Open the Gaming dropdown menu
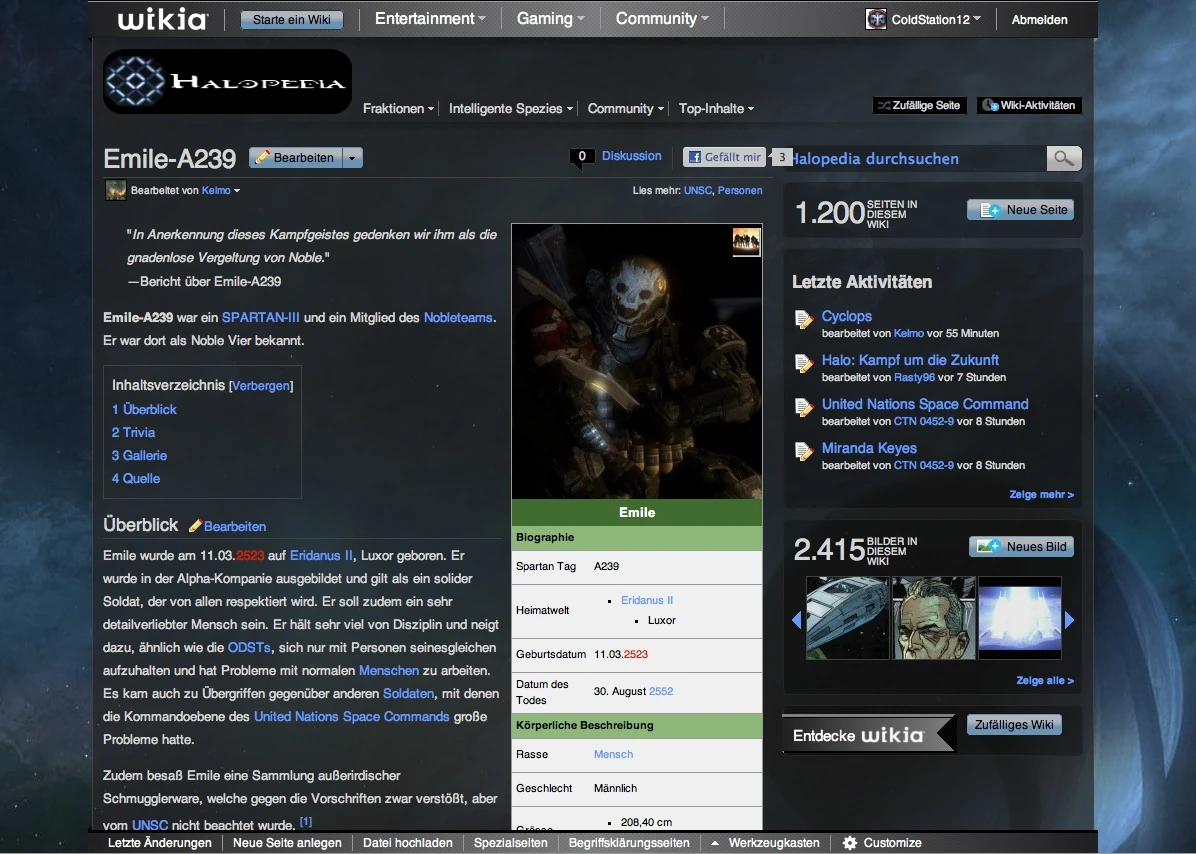This screenshot has width=1196, height=854. coord(551,19)
